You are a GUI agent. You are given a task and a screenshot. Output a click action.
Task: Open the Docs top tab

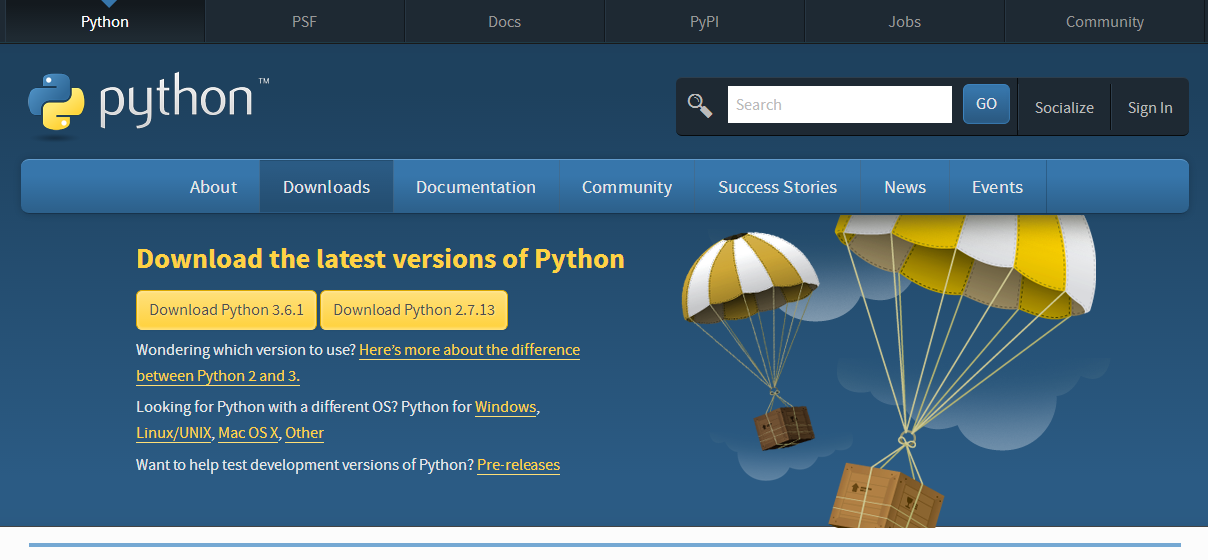click(504, 22)
